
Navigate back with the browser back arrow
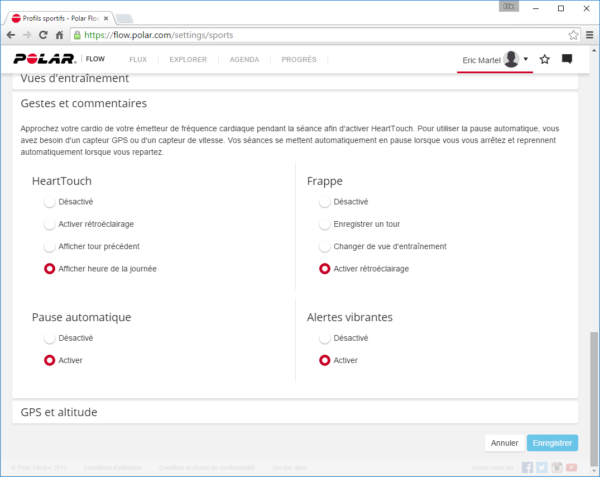(x=11, y=34)
